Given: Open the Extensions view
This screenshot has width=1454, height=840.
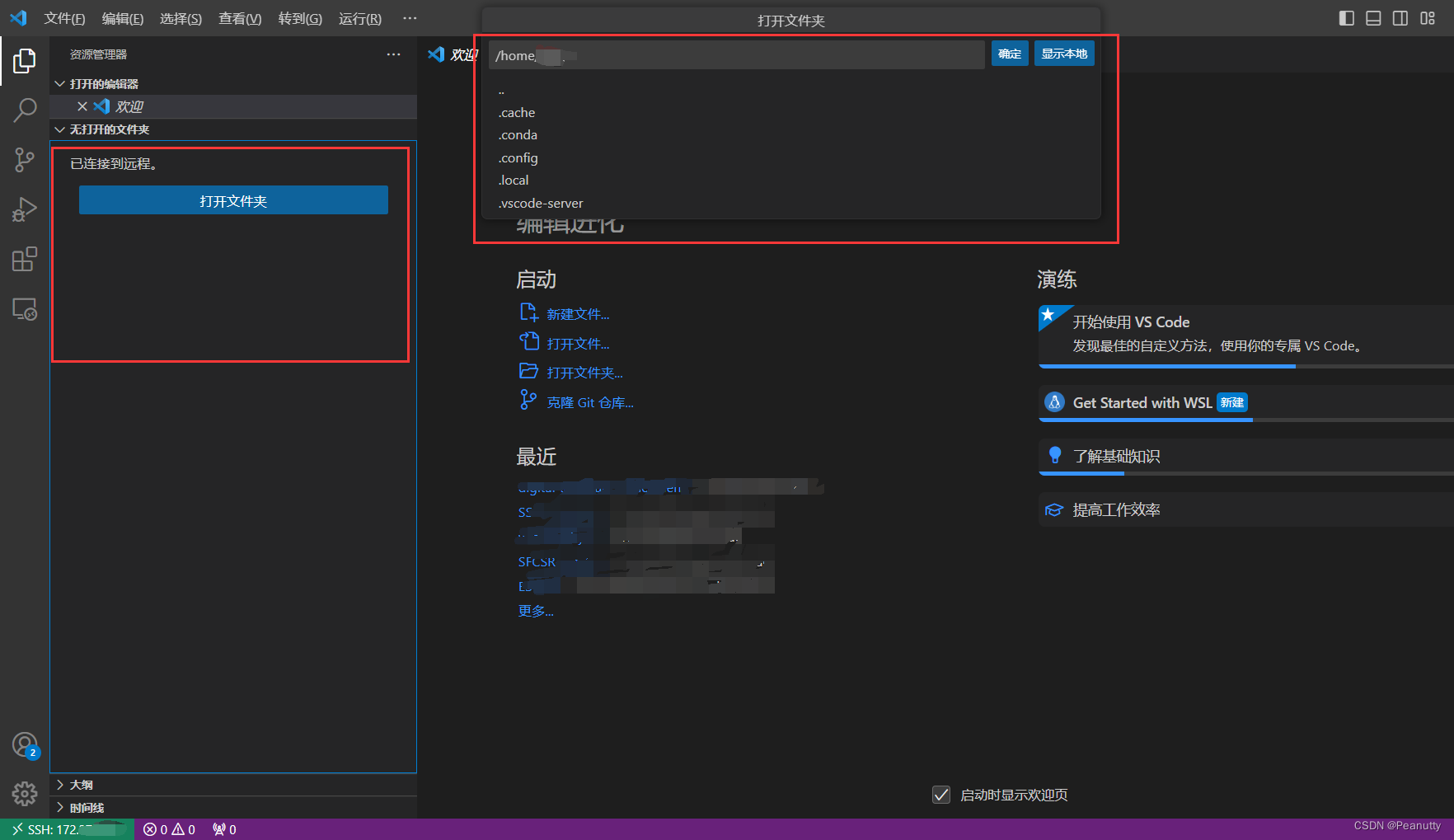Looking at the screenshot, I should tap(25, 259).
